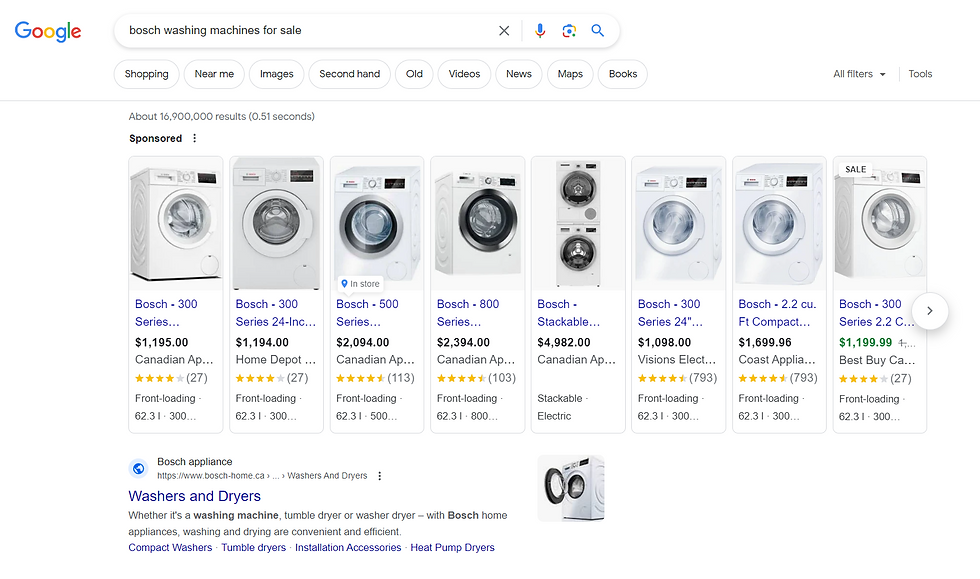Image resolution: width=980 pixels, height=579 pixels.
Task: Click the $1,699.96 price
Action: click(765, 342)
